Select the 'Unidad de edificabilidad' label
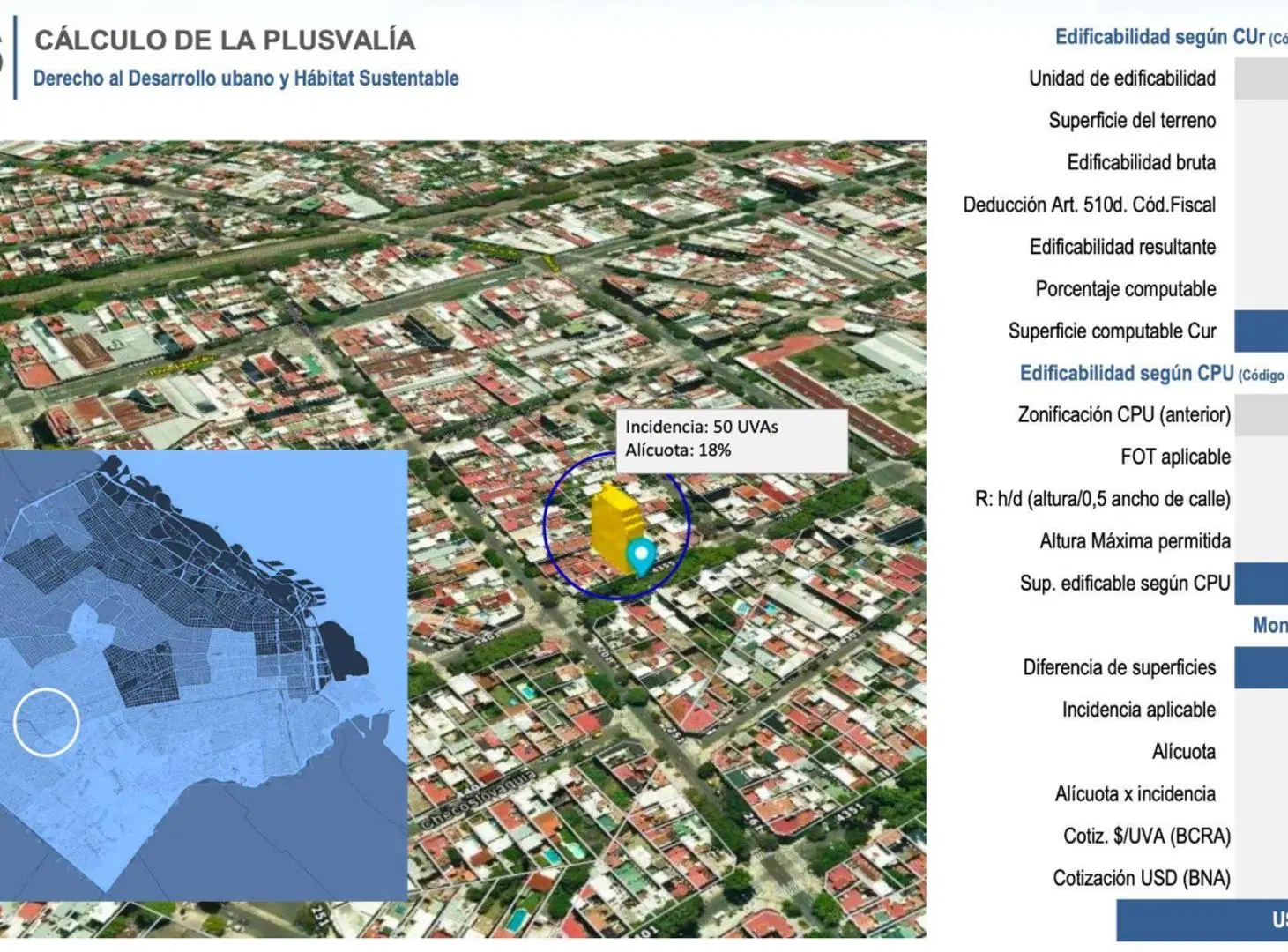Viewport: 1288px width, 952px height. (x=1122, y=78)
